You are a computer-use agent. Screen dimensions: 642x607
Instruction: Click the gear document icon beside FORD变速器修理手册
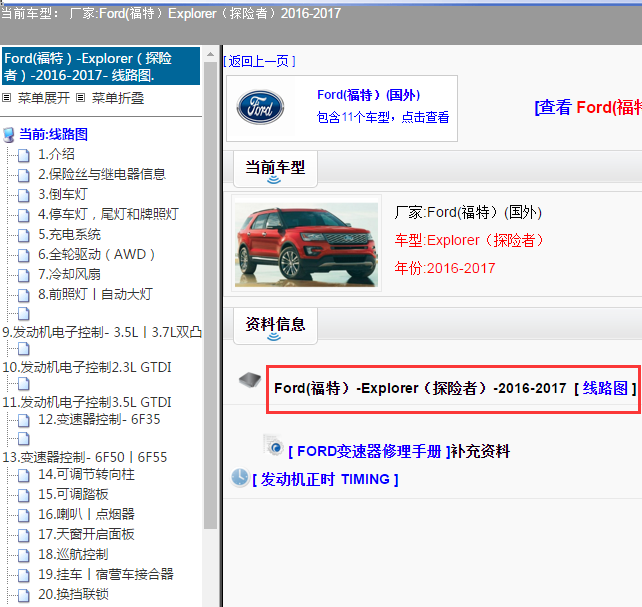click(274, 445)
